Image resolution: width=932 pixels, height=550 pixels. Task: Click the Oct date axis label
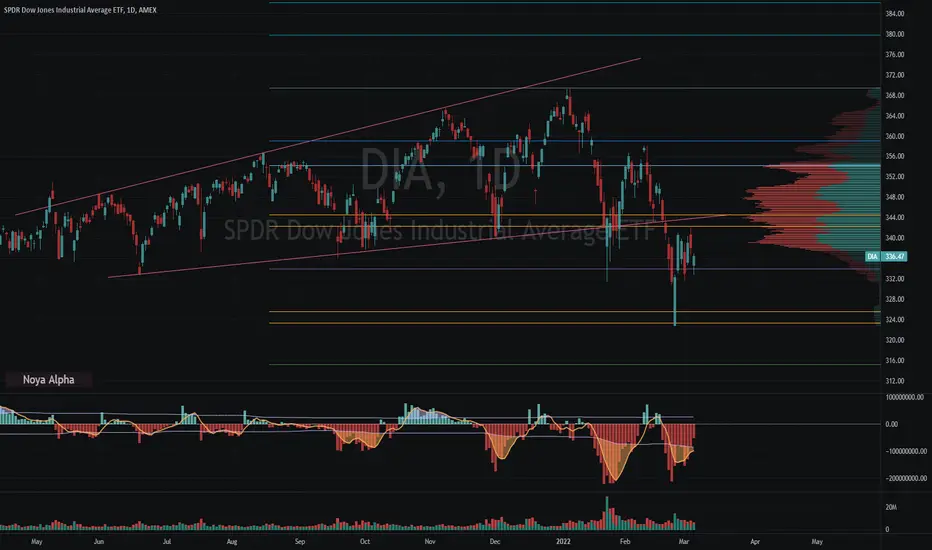coord(365,542)
